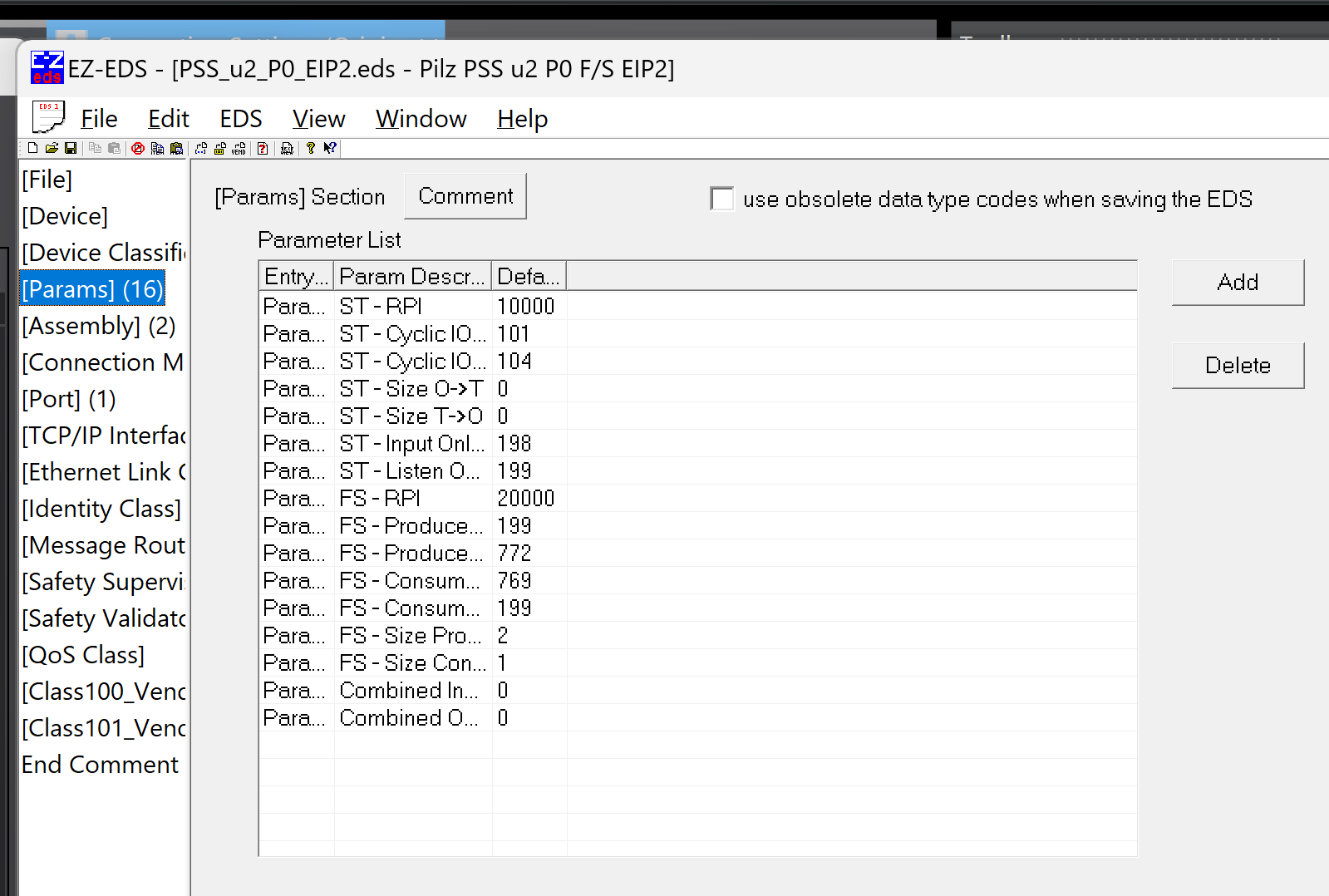This screenshot has width=1329, height=896.
Task: Open the EDS menu
Action: pyautogui.click(x=241, y=119)
